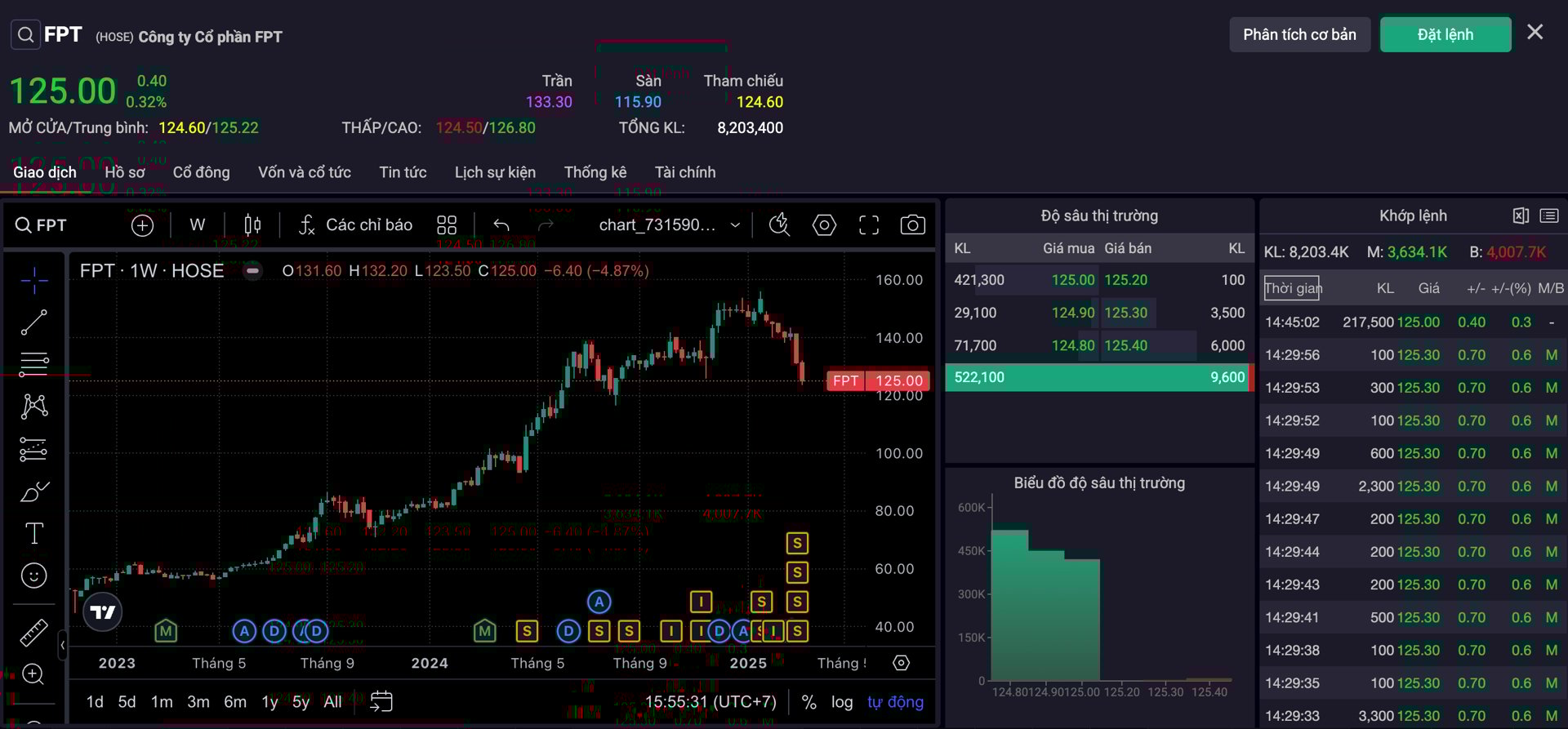The image size is (1568, 729).
Task: Open Phân tích cơ bản analysis
Action: pos(1299,34)
